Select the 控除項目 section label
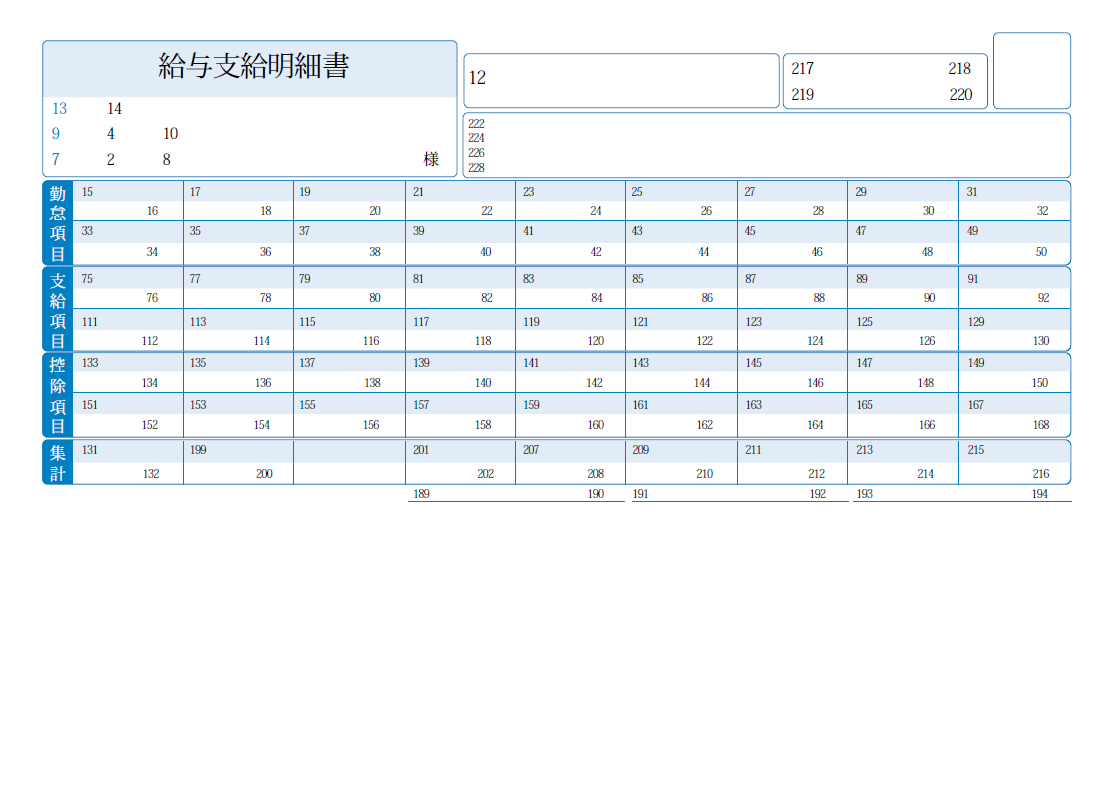This screenshot has height=788, width=1118. tap(58, 394)
